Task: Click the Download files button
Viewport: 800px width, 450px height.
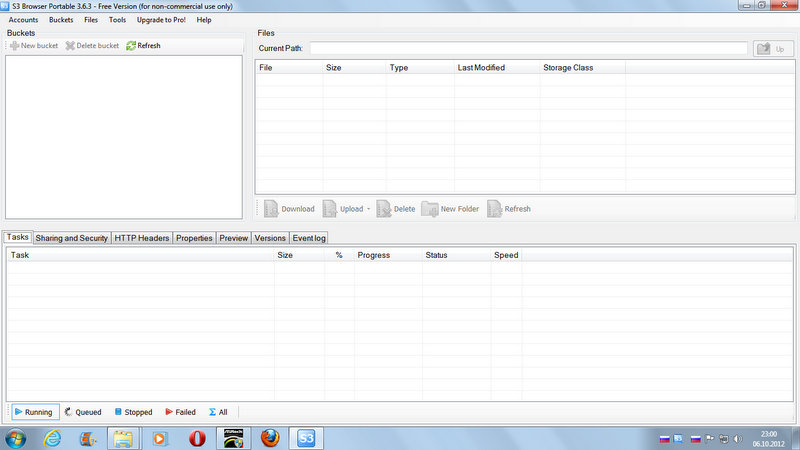Action: tap(289, 209)
